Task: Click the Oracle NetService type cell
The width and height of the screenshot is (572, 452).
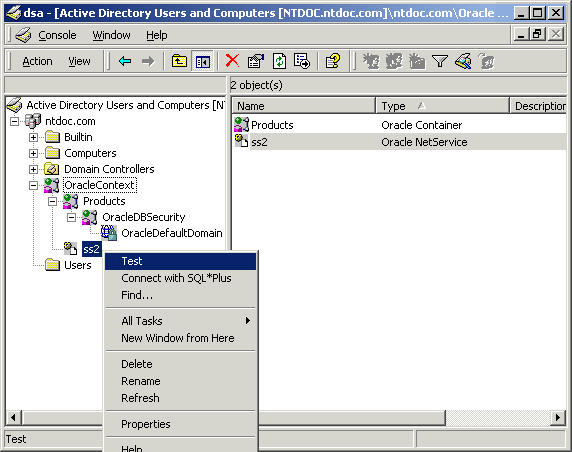Action: (x=424, y=142)
